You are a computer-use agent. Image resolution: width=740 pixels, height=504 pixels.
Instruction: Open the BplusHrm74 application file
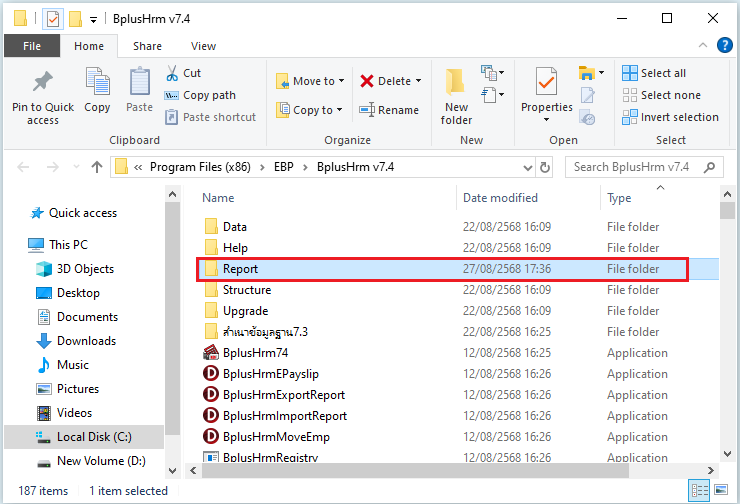255,353
